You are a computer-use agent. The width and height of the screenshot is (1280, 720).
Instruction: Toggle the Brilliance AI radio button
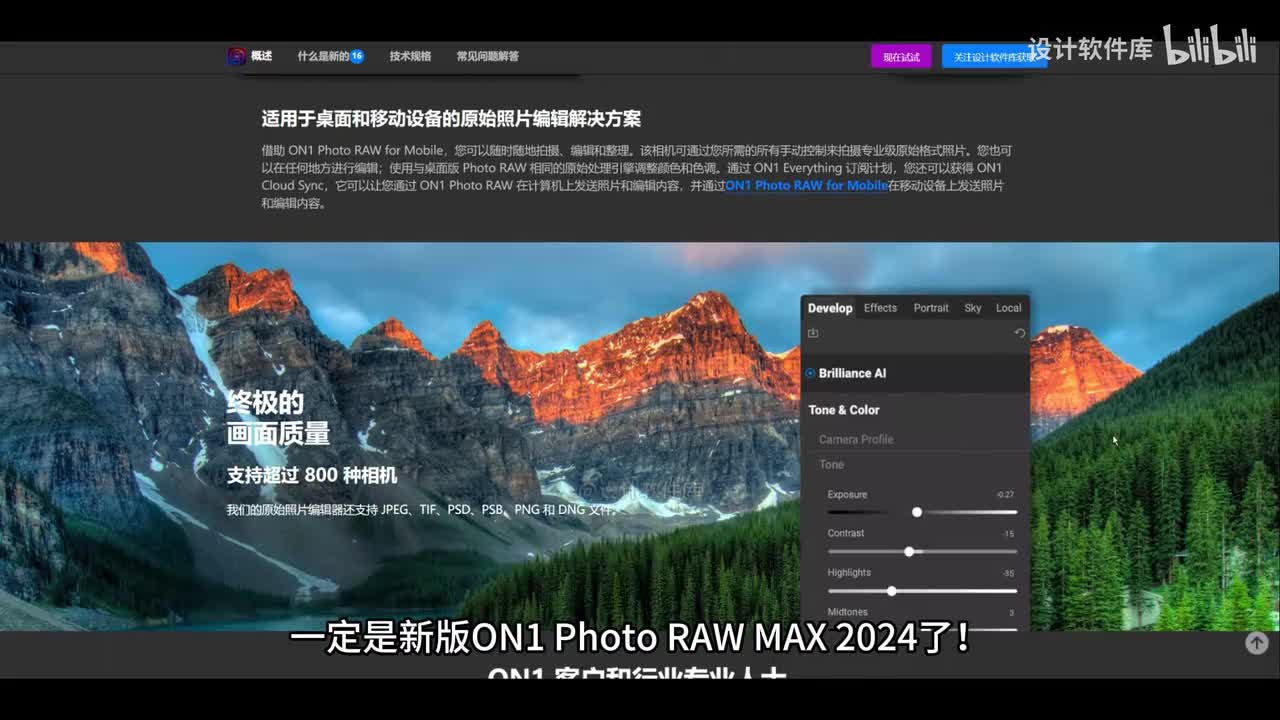click(810, 373)
